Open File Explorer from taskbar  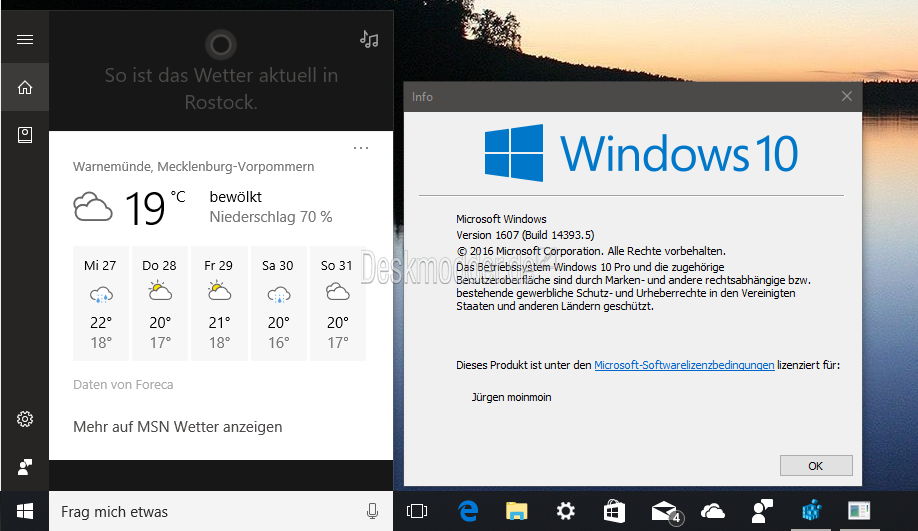tap(516, 511)
